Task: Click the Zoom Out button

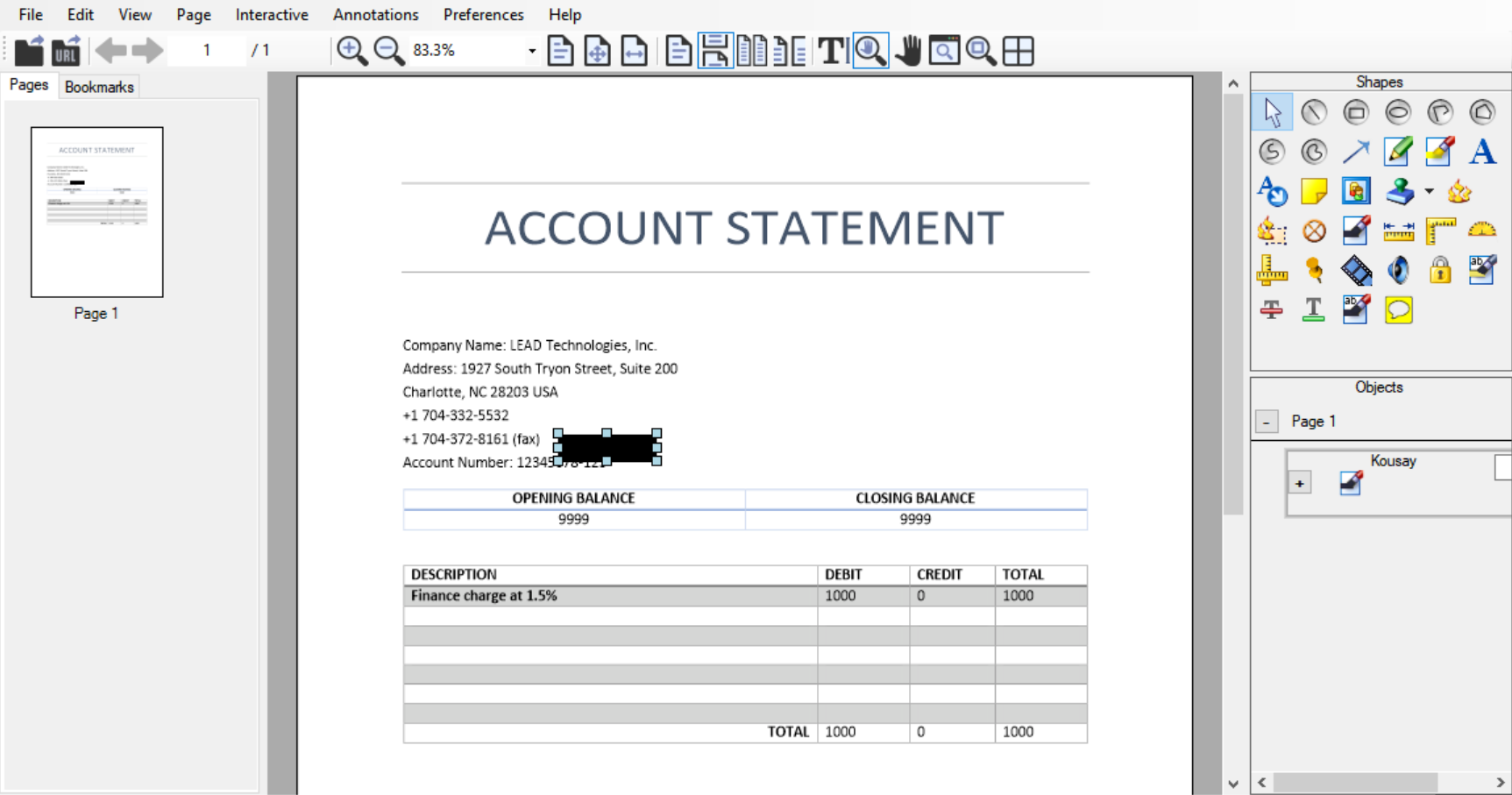Action: point(388,50)
